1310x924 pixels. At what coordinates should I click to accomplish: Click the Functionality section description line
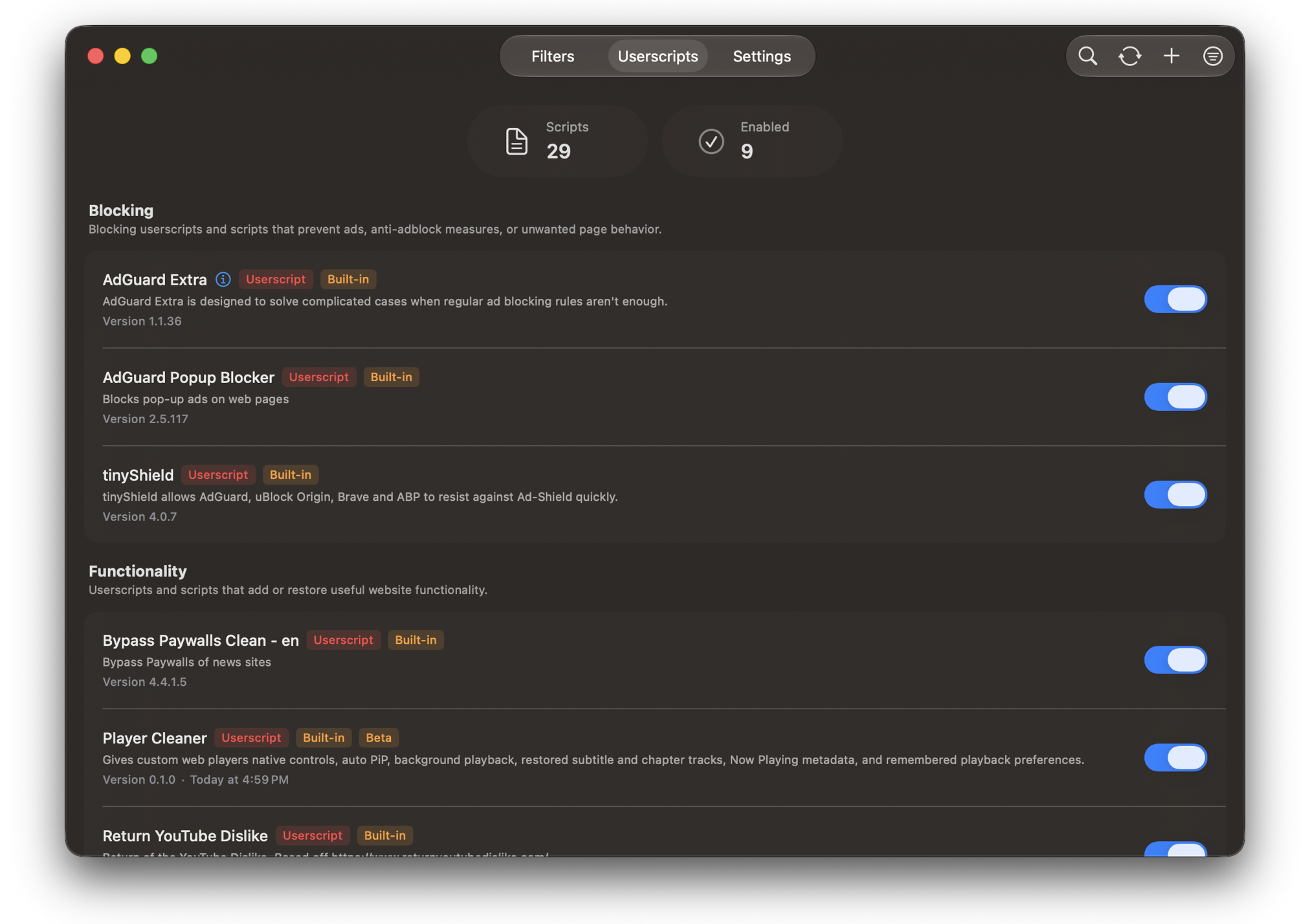tap(288, 589)
